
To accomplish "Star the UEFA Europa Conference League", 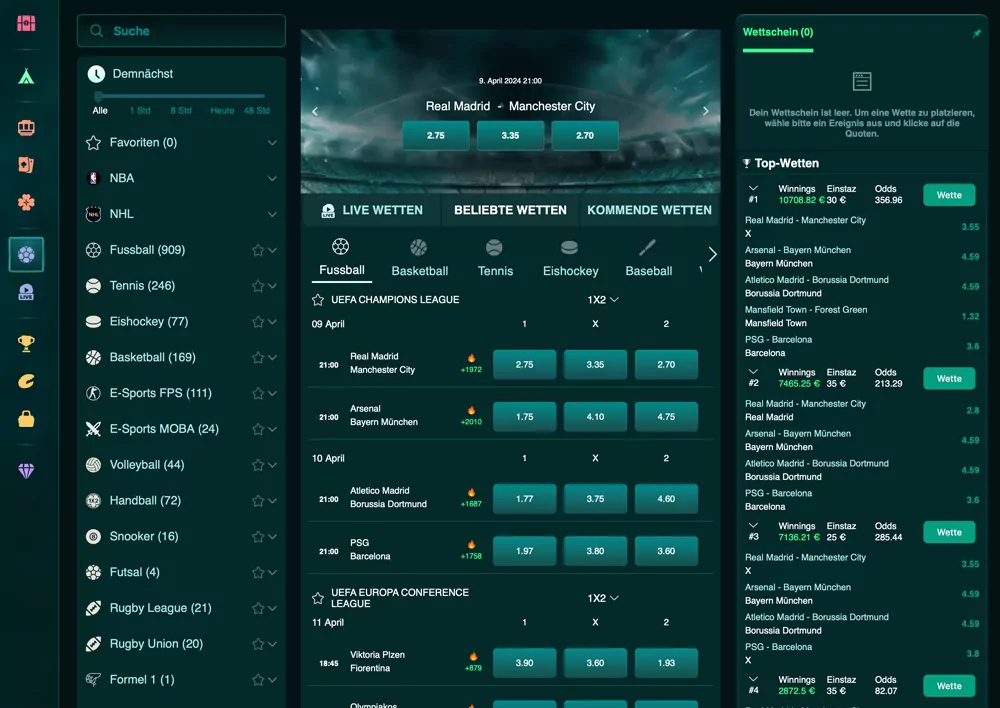I will click(318, 598).
